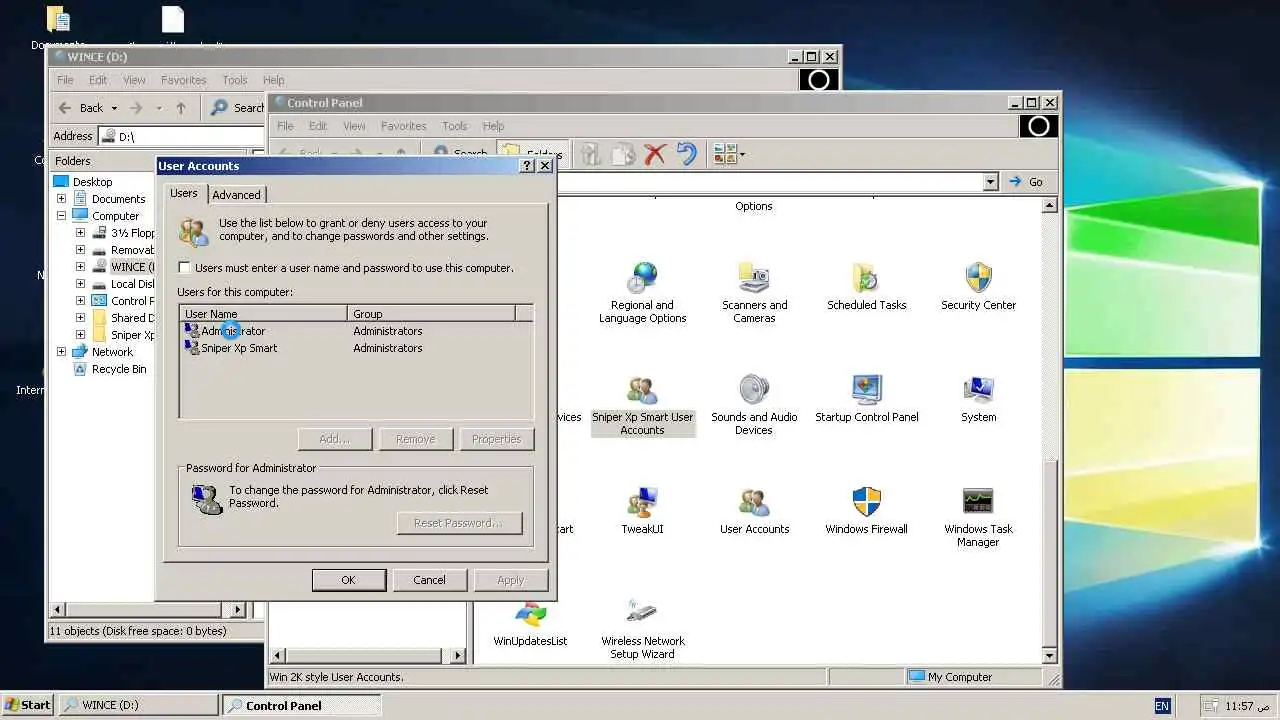Viewport: 1280px width, 720px height.
Task: Click the Reset Password... button
Action: click(x=460, y=523)
